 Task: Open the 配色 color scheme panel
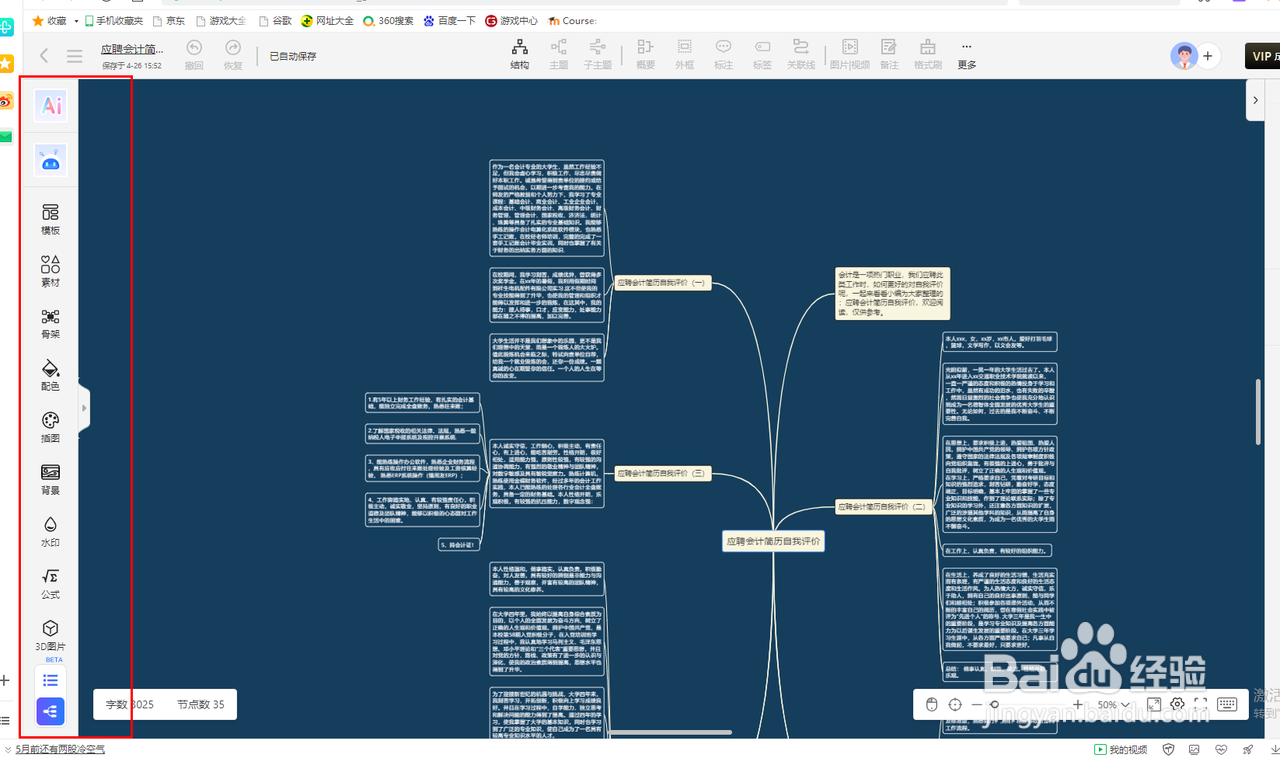click(x=50, y=375)
